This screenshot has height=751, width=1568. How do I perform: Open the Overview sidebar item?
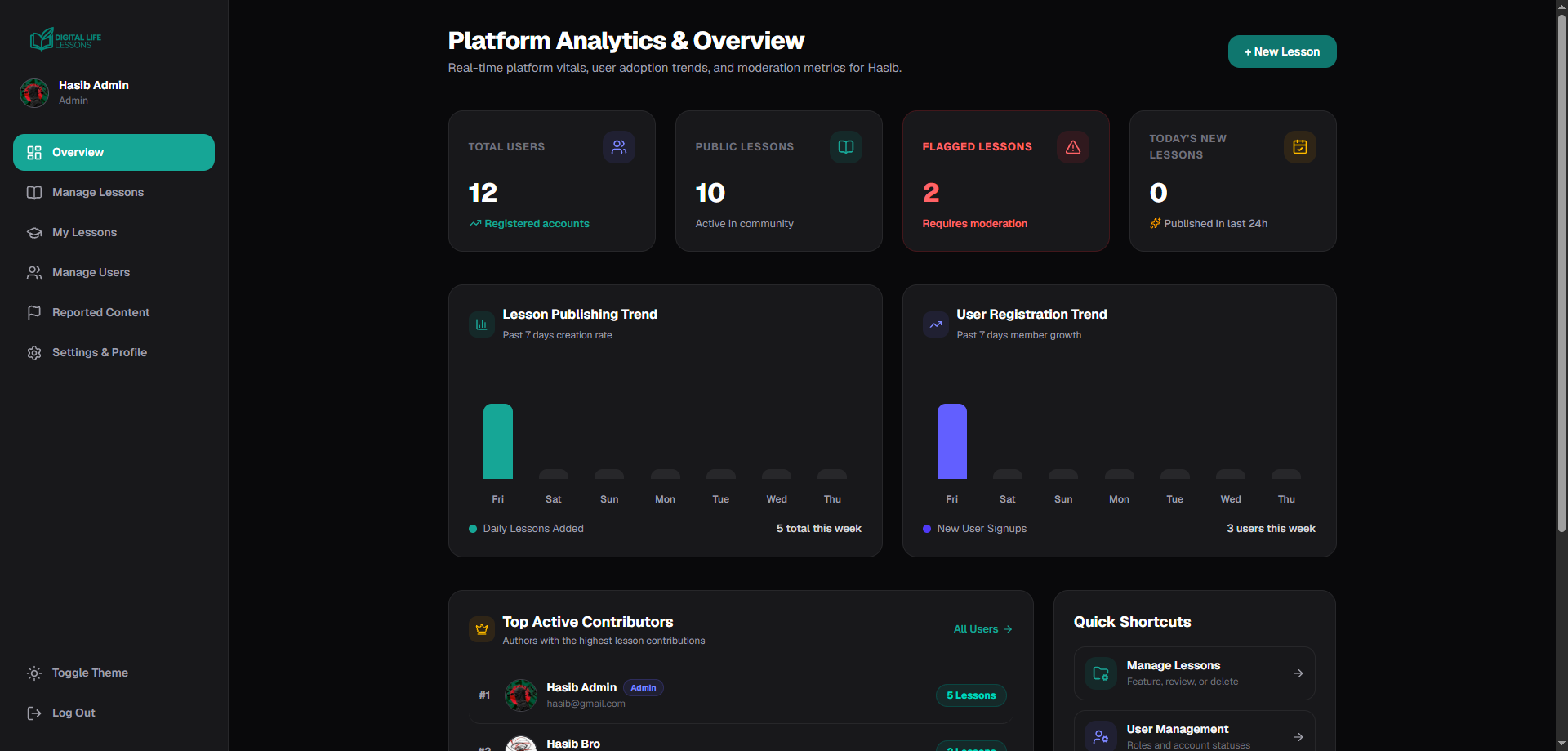(114, 152)
